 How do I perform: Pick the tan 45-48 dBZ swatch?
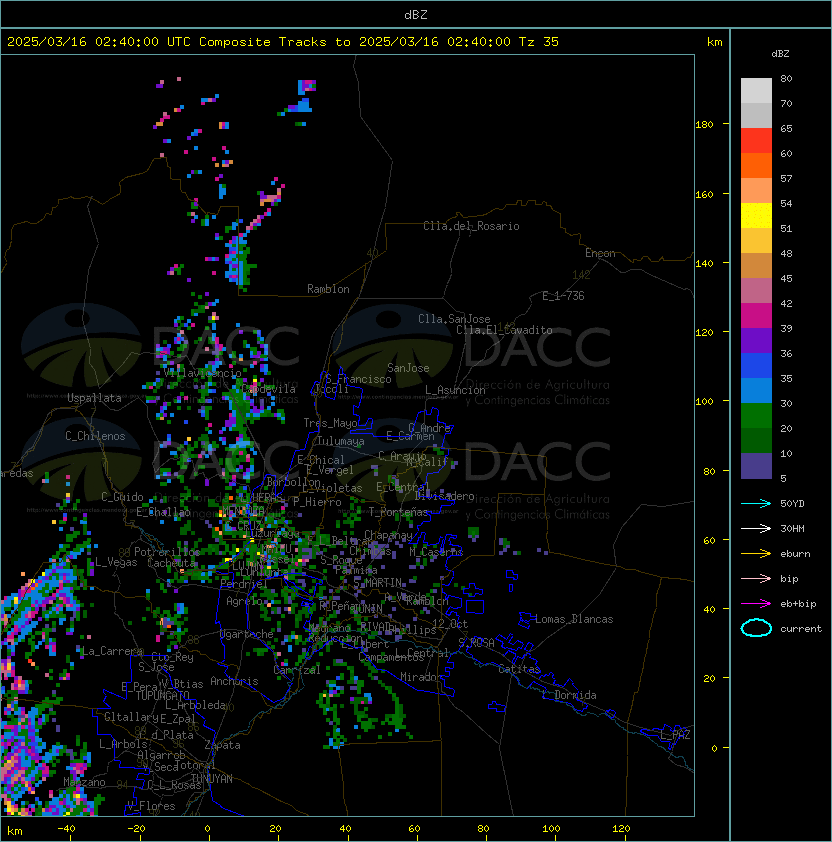756,265
